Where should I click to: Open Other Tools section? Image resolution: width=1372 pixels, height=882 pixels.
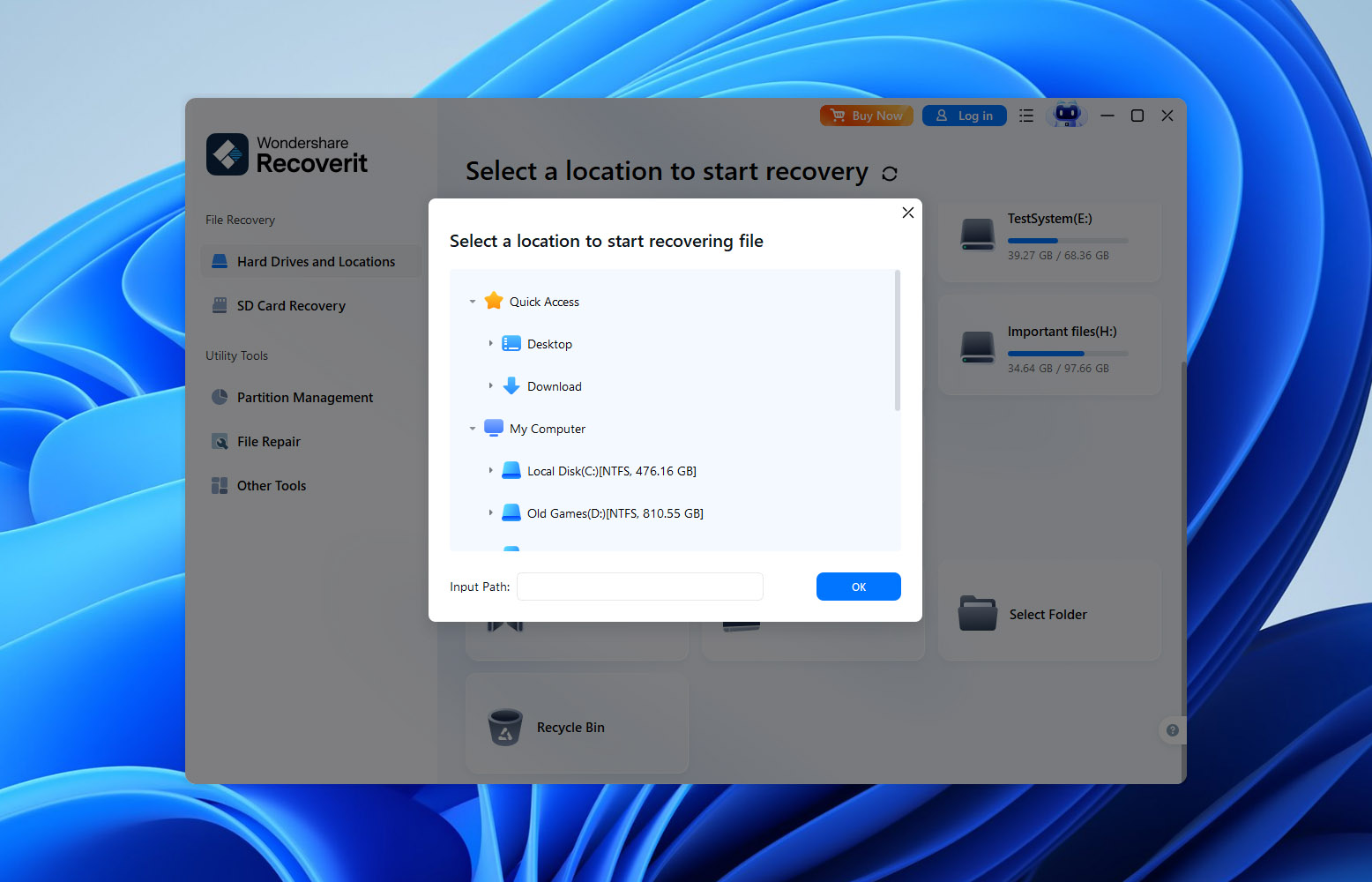tap(311, 485)
